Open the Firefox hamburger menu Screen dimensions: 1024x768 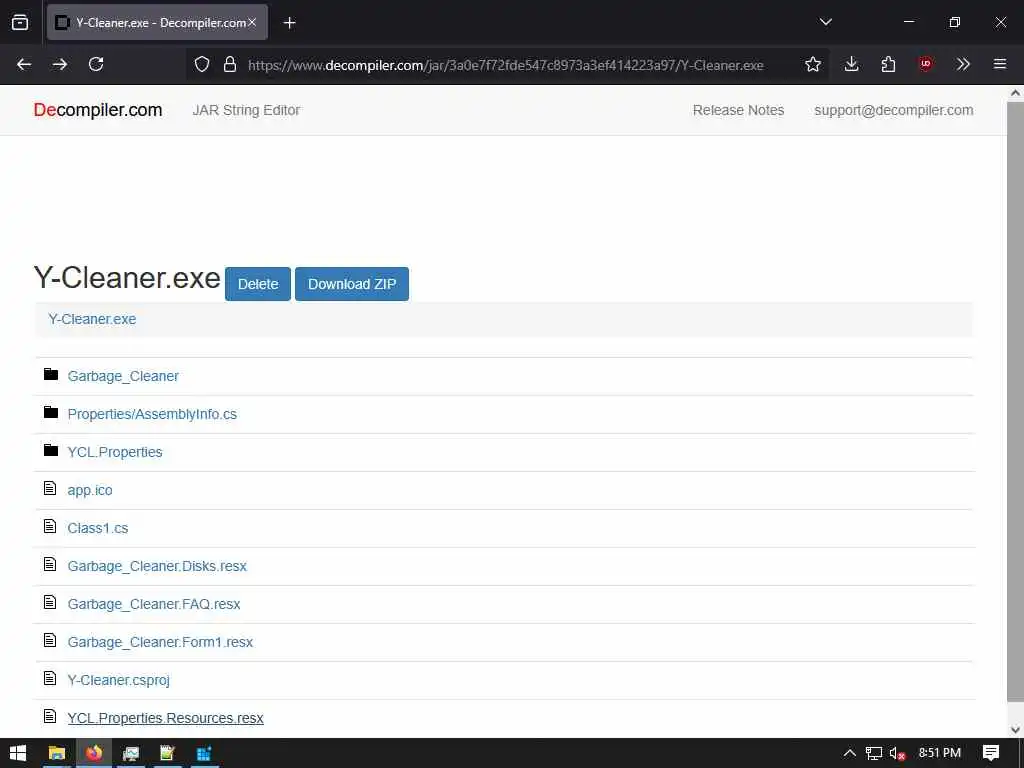click(x=1000, y=64)
